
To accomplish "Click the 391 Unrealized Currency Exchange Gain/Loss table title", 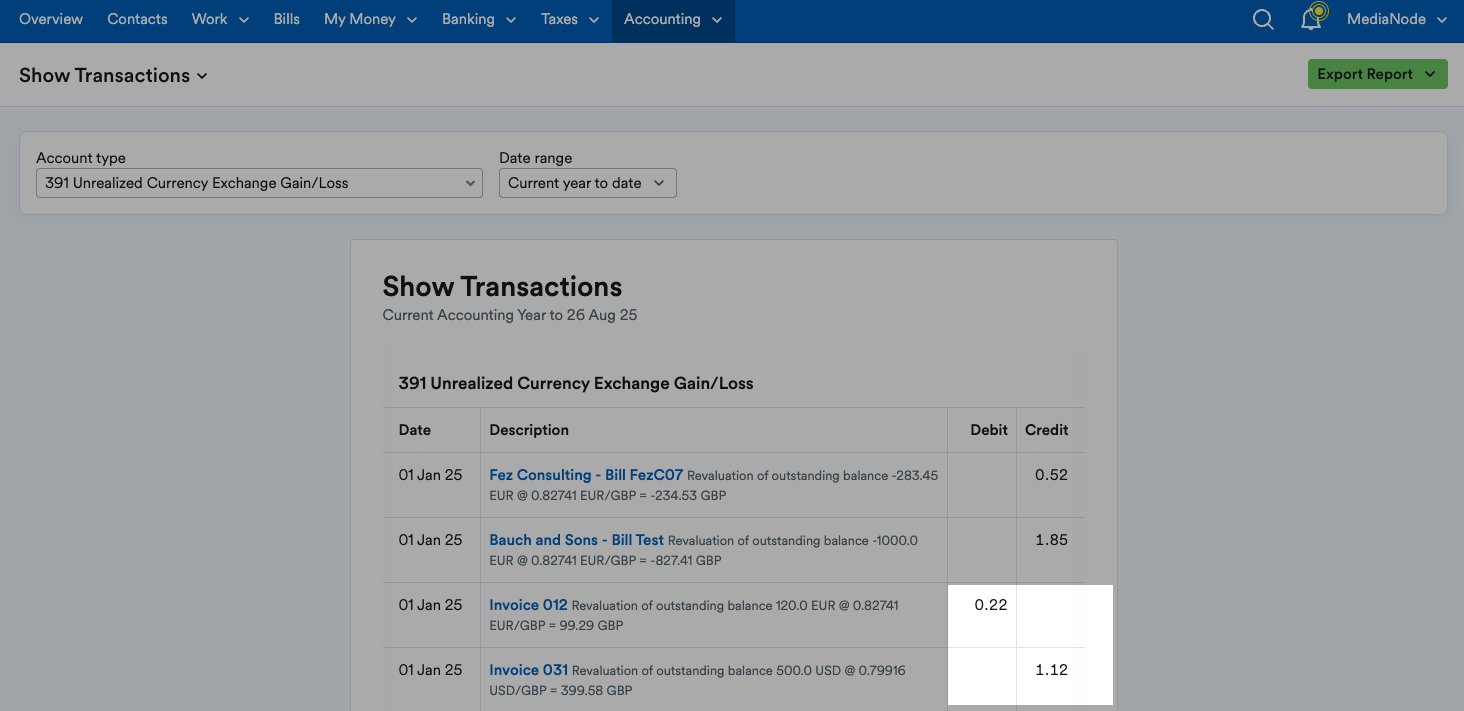I will click(x=576, y=383).
